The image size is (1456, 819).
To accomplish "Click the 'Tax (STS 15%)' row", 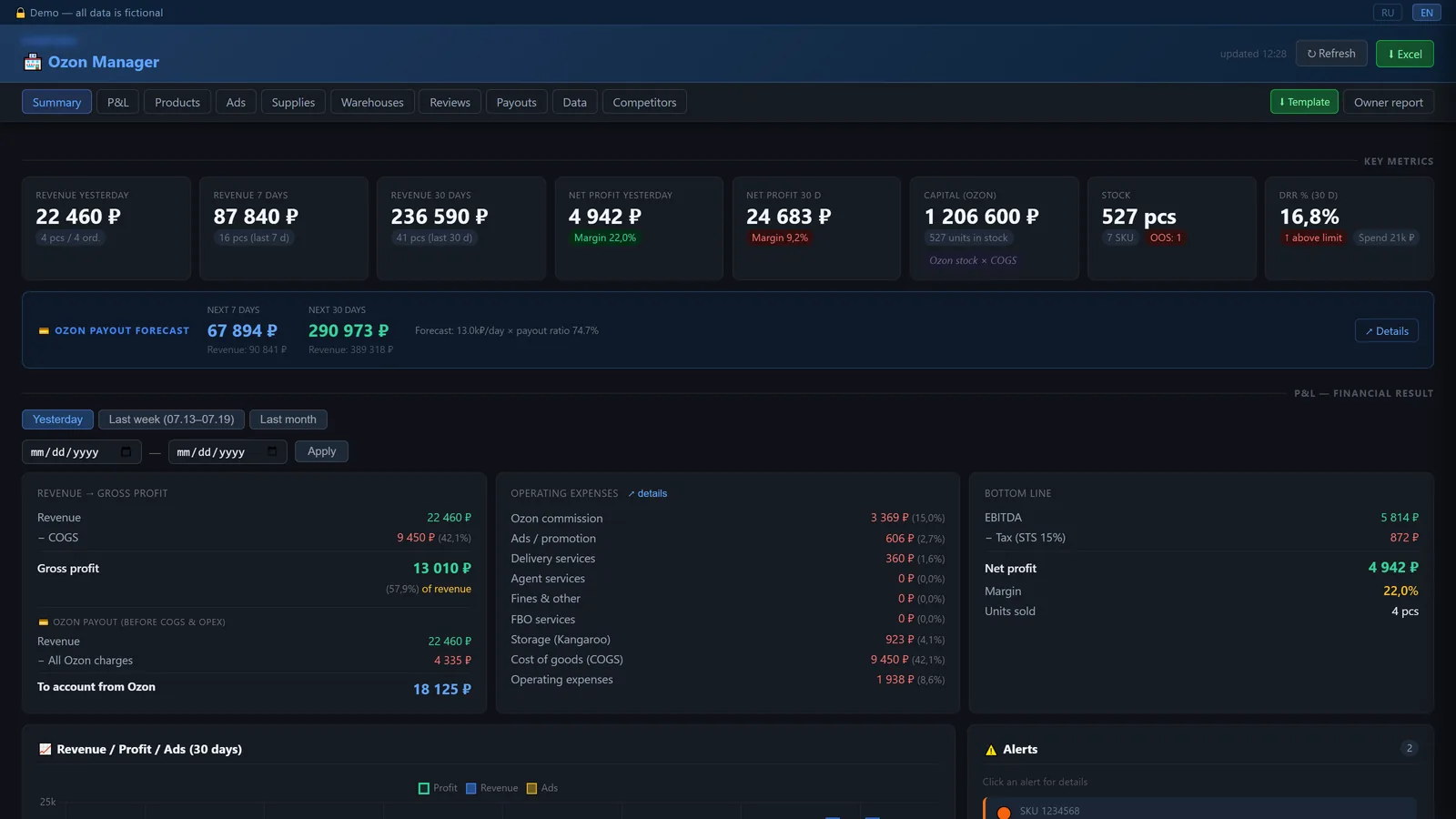I will (1201, 538).
